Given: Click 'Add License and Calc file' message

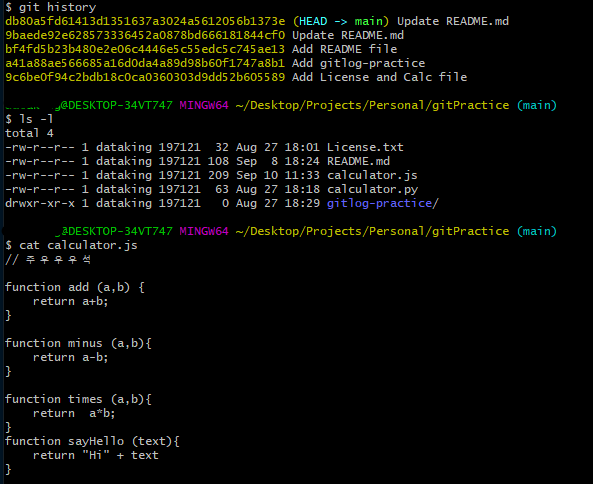Looking at the screenshot, I should click(x=379, y=77).
